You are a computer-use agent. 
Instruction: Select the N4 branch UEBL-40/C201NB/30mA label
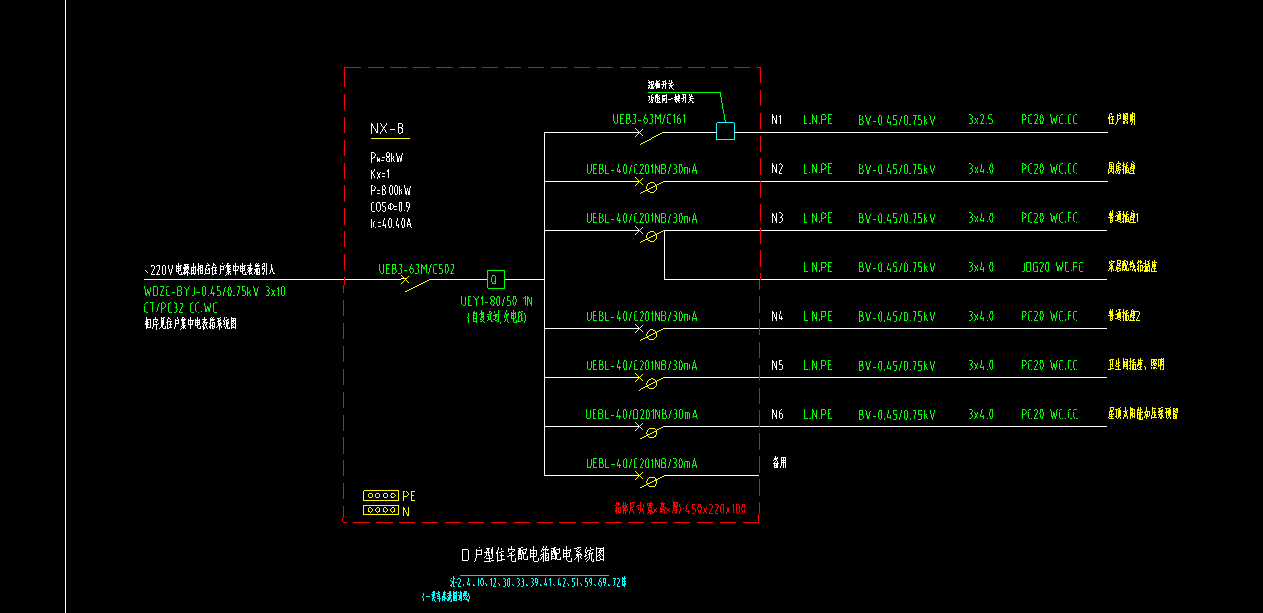(642, 316)
